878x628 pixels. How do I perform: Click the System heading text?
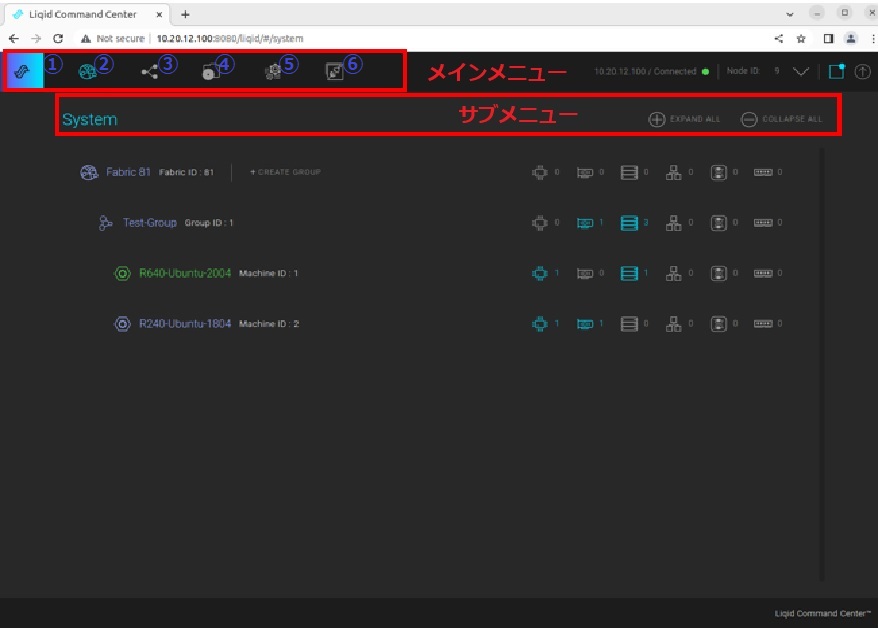coord(90,119)
